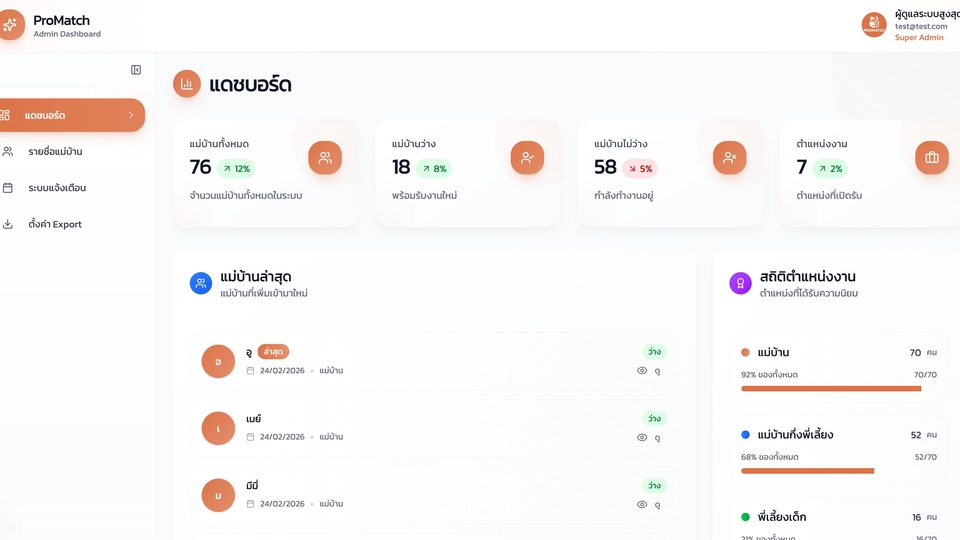View details via eye icon for เมย์
The height and width of the screenshot is (540, 960).
click(x=642, y=437)
